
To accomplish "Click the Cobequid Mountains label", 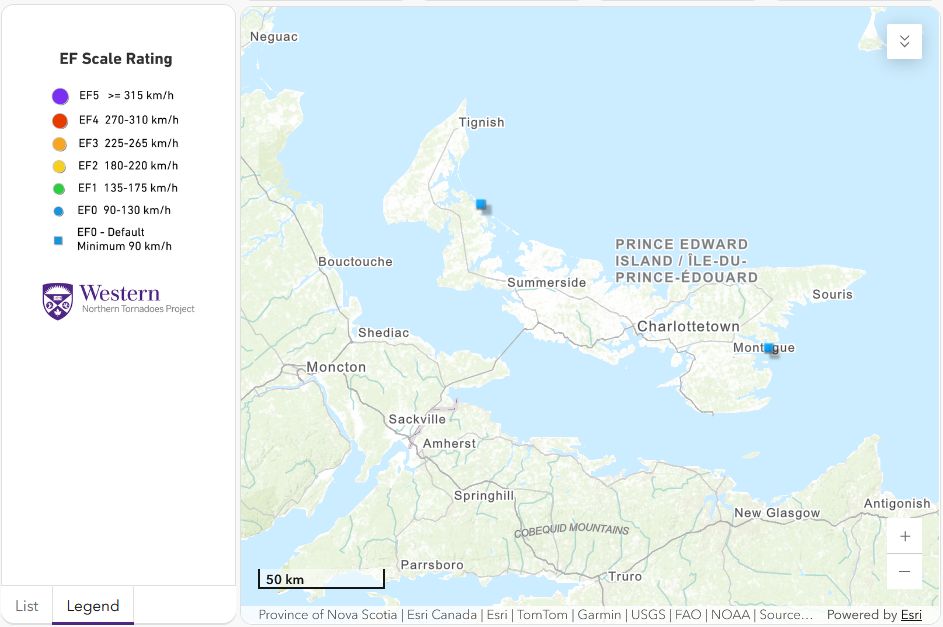I will point(571,530).
